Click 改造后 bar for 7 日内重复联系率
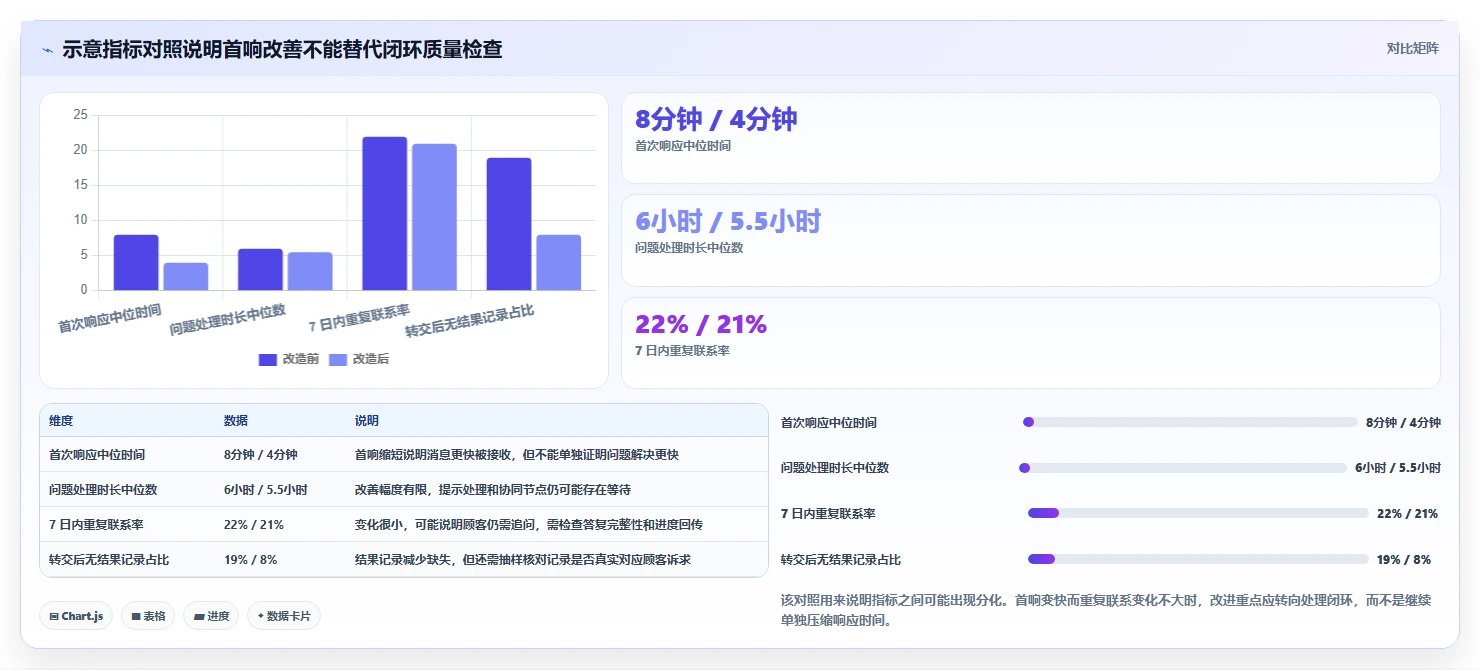This screenshot has width=1480, height=670. pos(435,218)
